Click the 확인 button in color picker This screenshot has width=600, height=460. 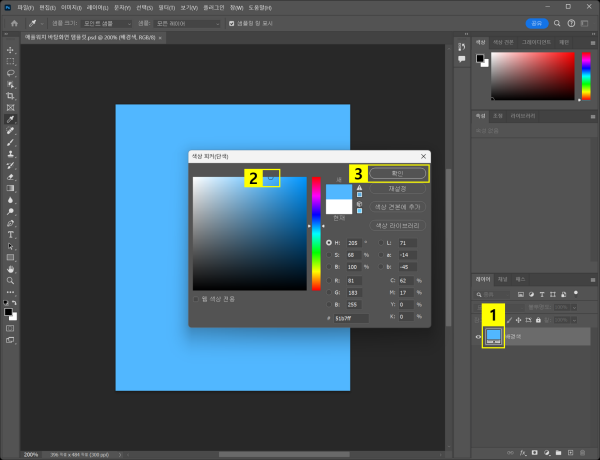[x=399, y=173]
